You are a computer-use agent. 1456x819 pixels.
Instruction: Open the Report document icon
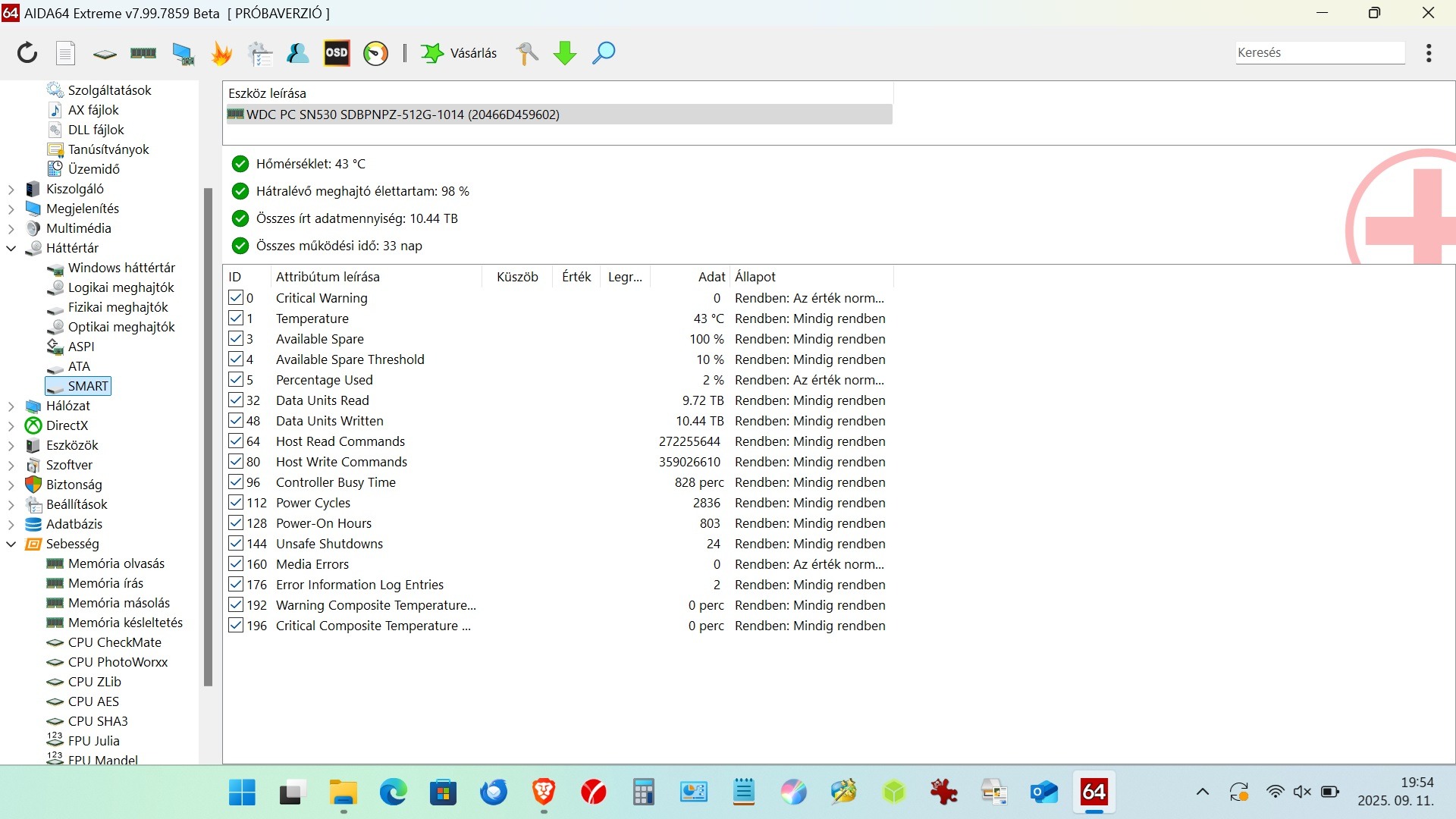66,53
